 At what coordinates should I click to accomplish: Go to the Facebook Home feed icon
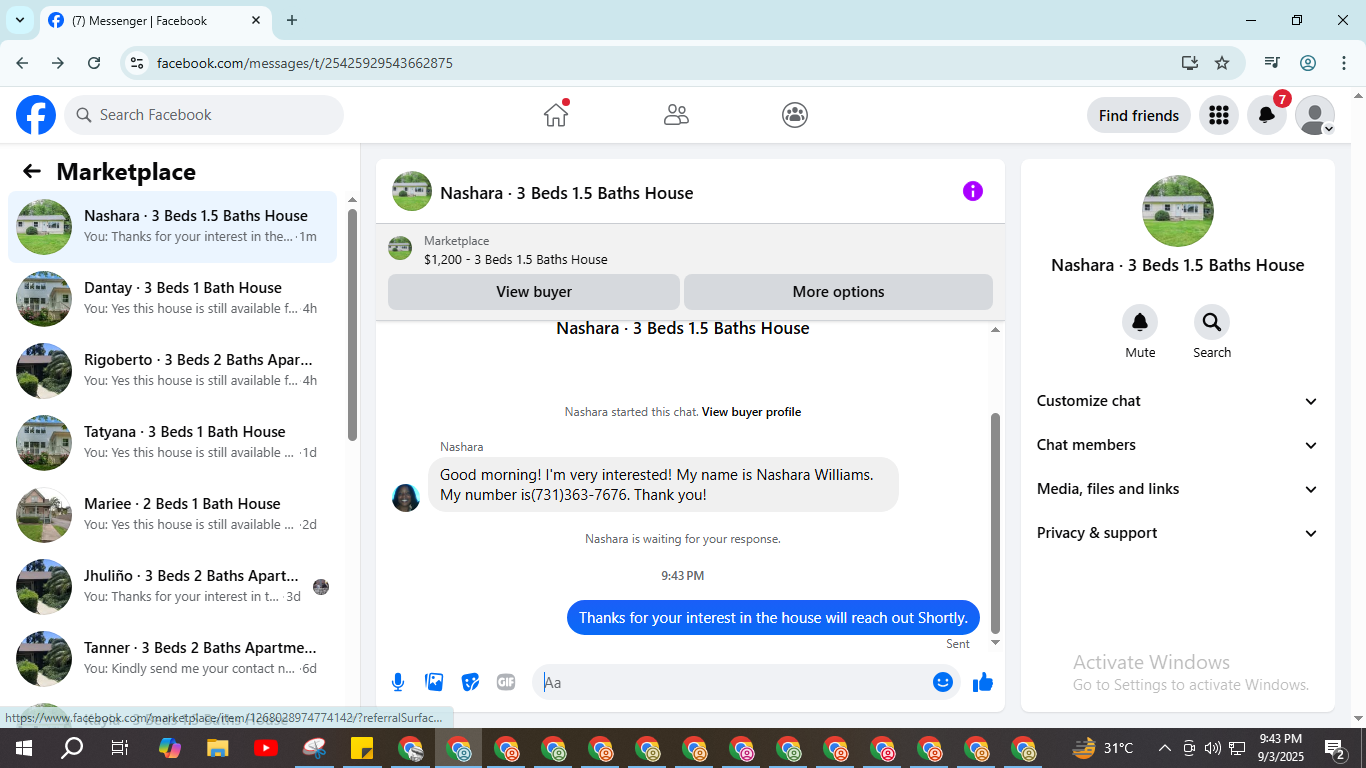556,115
